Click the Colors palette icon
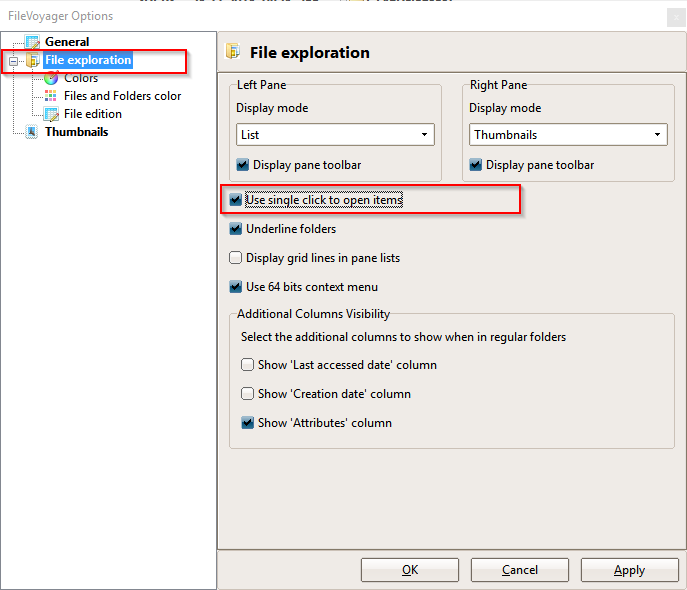Screen dimensions: 687x590 click(x=51, y=78)
